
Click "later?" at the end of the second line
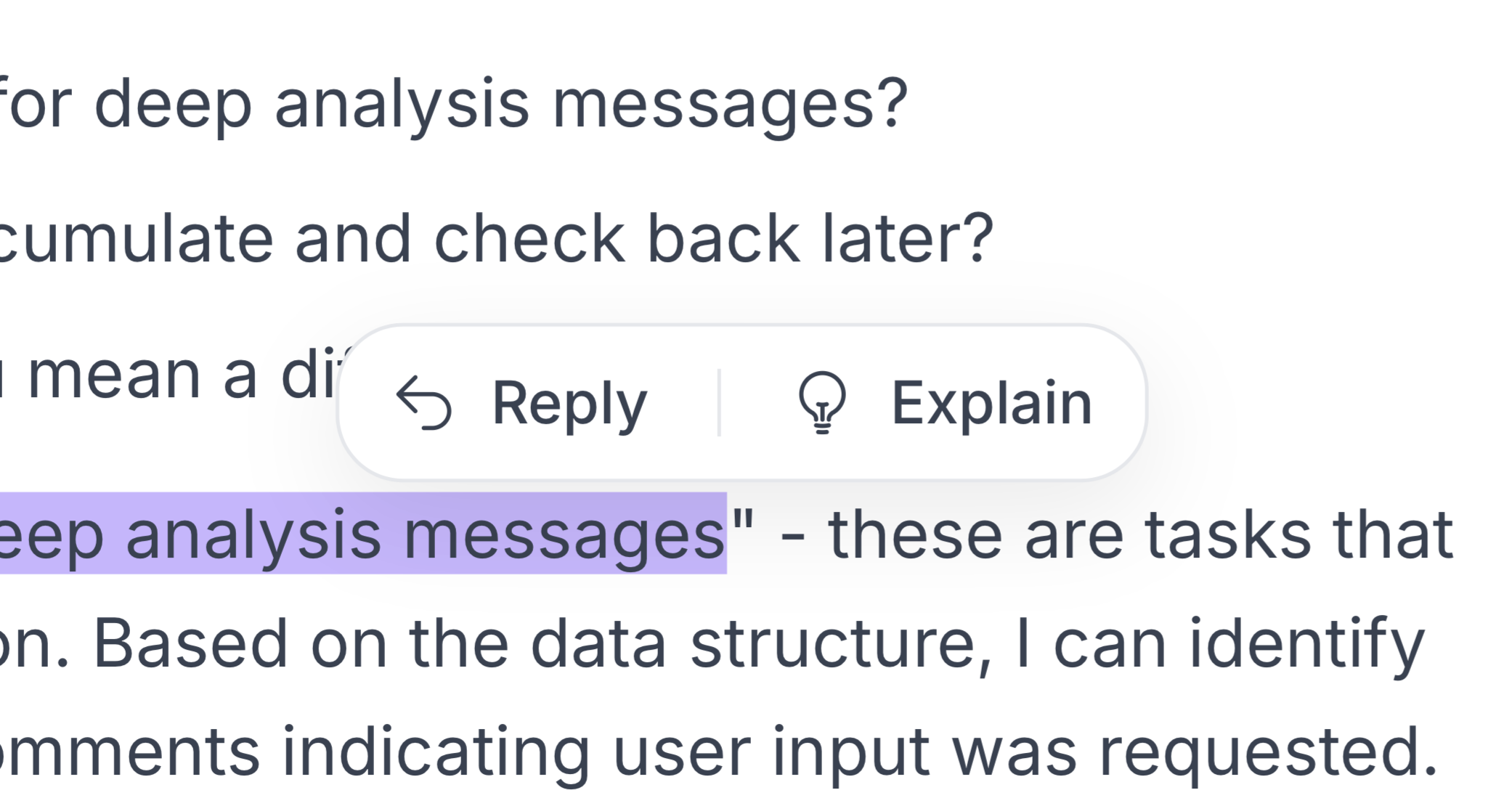[907, 239]
